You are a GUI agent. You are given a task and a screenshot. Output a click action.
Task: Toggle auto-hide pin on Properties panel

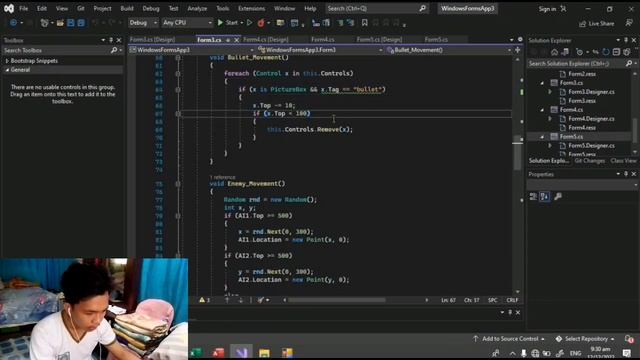point(626,174)
